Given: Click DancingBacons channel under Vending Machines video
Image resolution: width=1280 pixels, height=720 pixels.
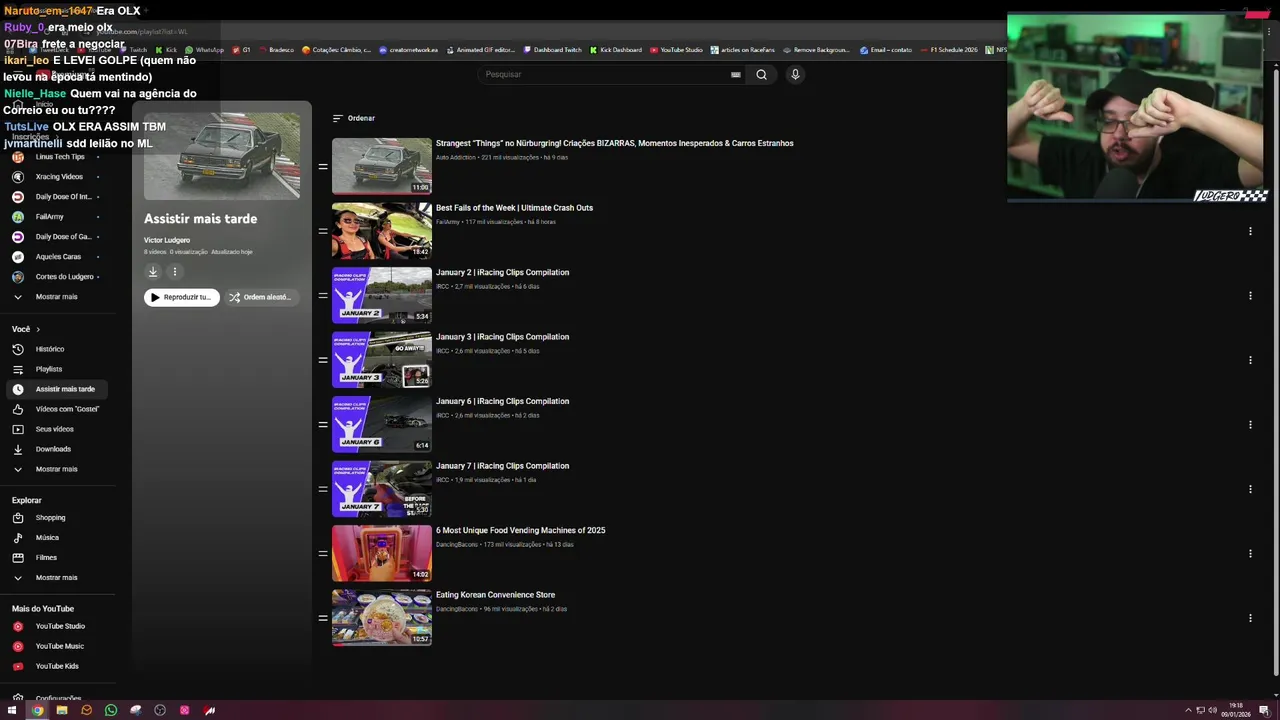Looking at the screenshot, I should (x=457, y=545).
